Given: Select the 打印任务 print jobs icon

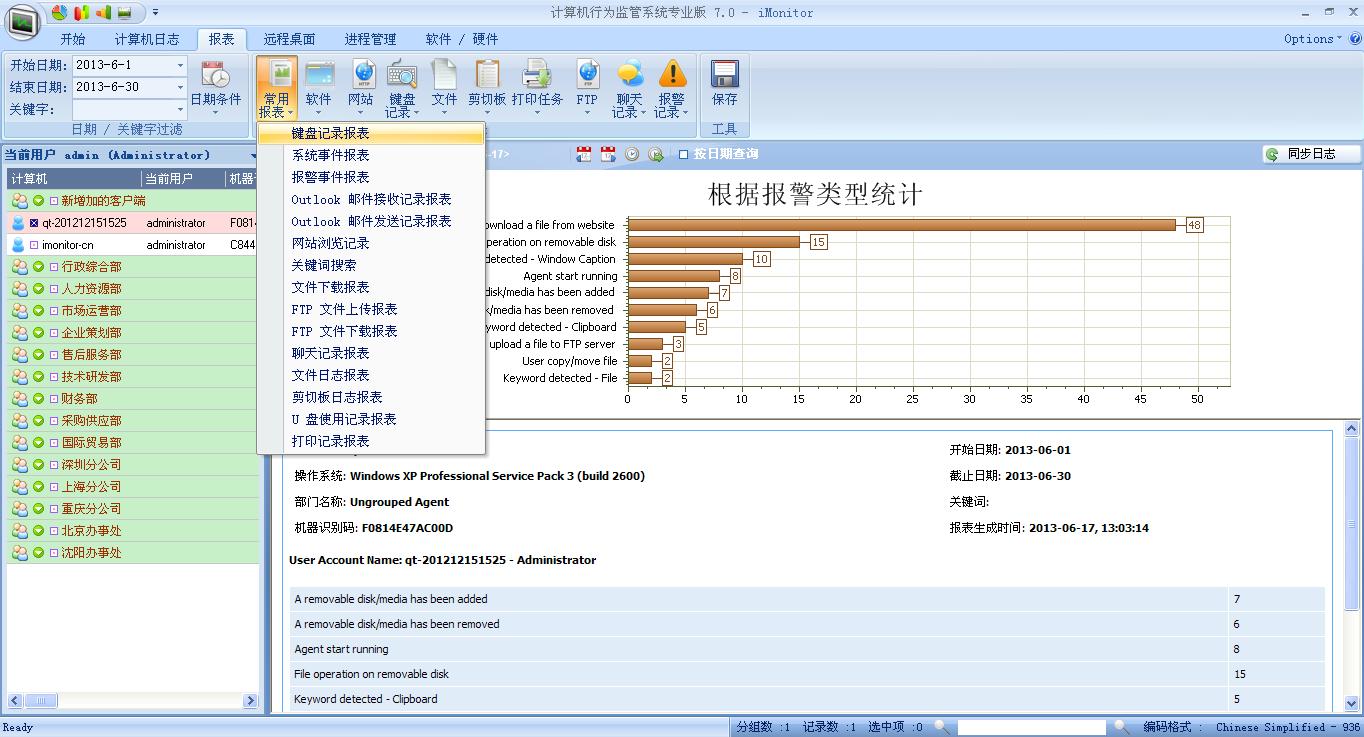Looking at the screenshot, I should 537,87.
